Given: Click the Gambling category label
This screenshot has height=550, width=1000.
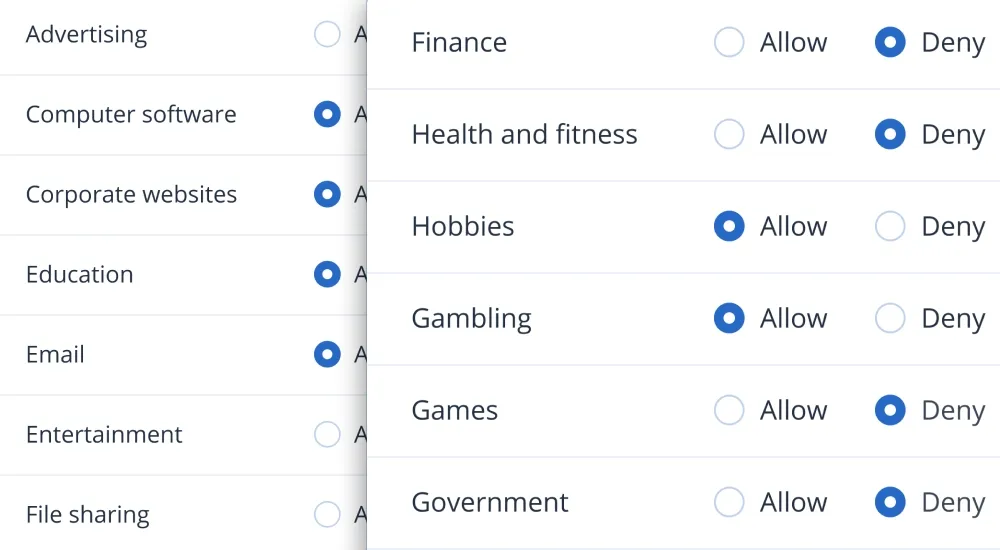Looking at the screenshot, I should point(471,318).
